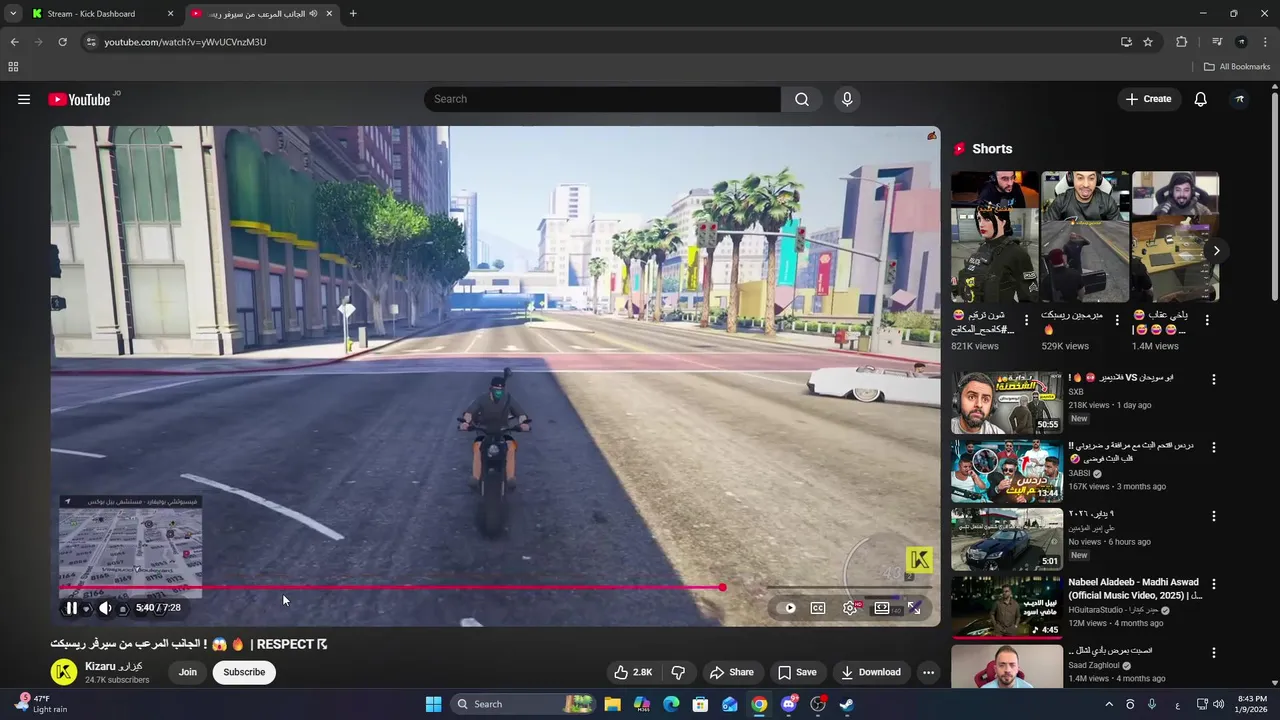Open options for 3ABSI video
1280x720 pixels.
point(1214,448)
